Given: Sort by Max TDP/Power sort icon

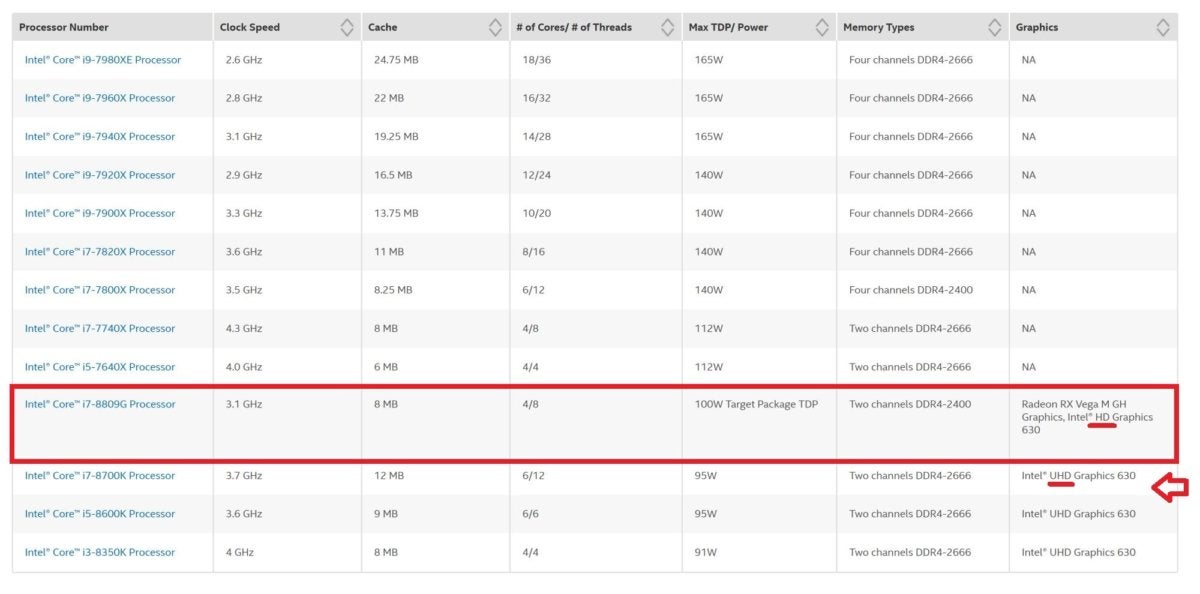Looking at the screenshot, I should [x=822, y=27].
